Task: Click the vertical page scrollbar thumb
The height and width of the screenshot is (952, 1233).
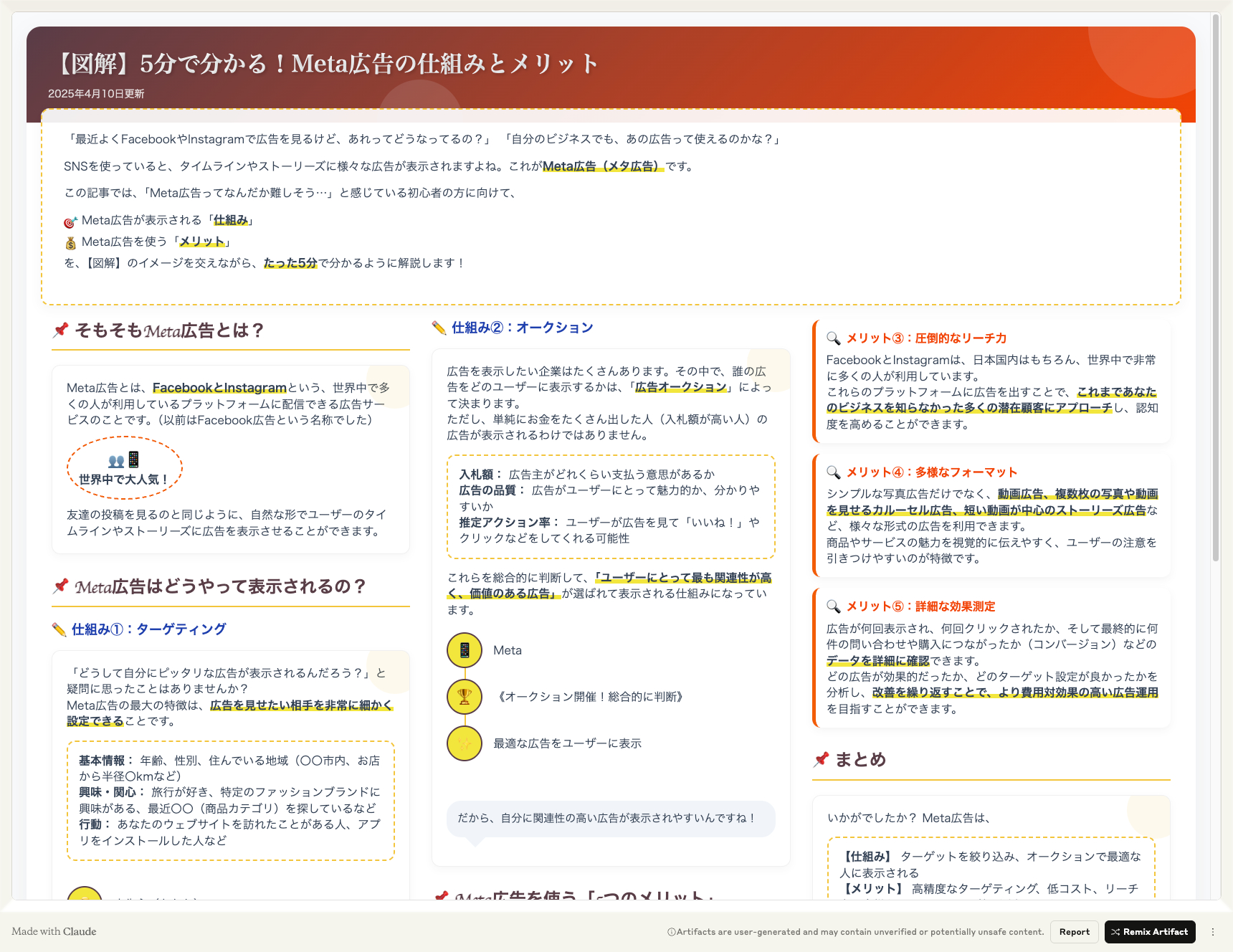Action: coord(1215,287)
